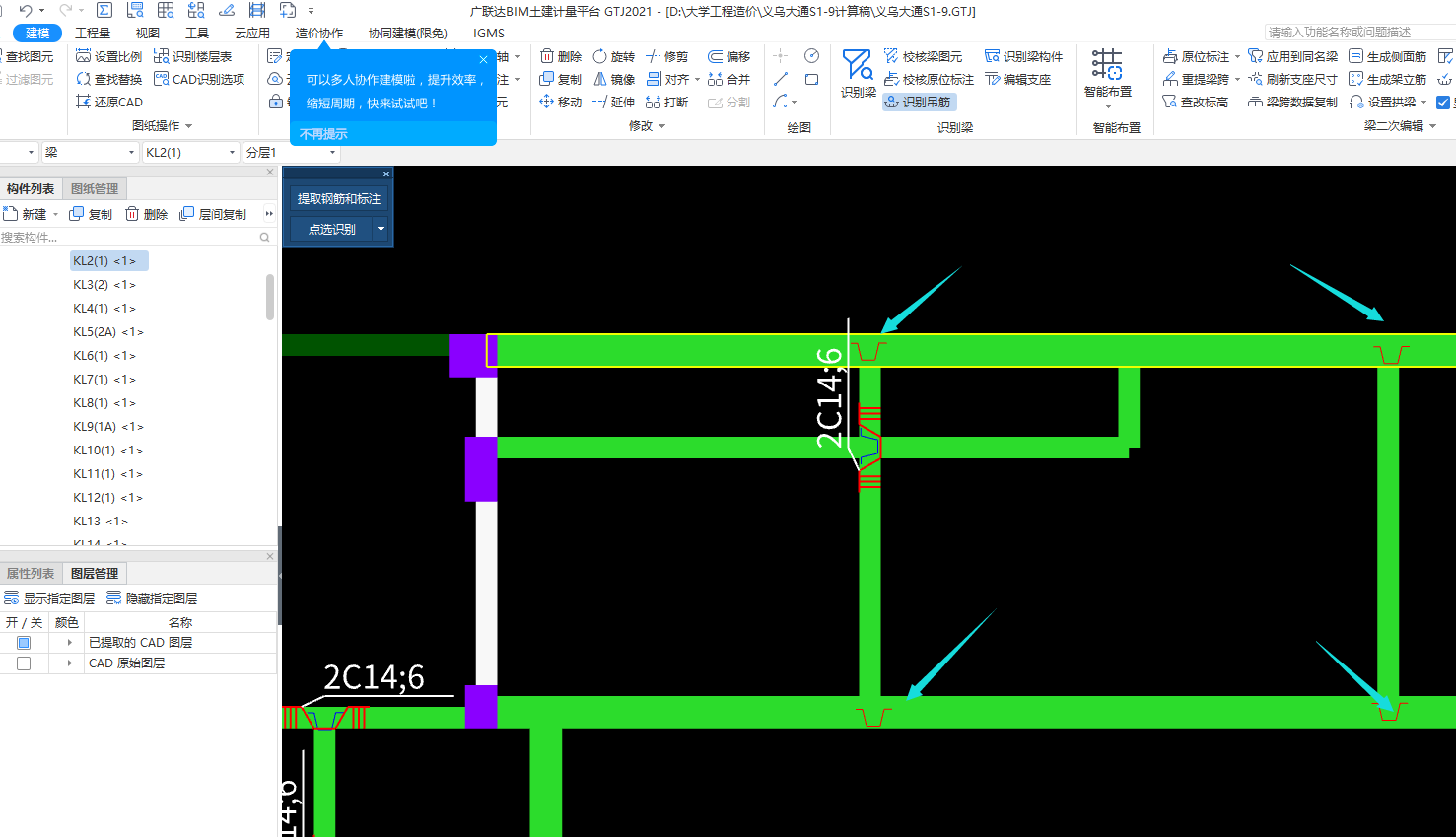Click the 复制 copy tool in the 修改 group
This screenshot has width=1456, height=837.
click(561, 79)
